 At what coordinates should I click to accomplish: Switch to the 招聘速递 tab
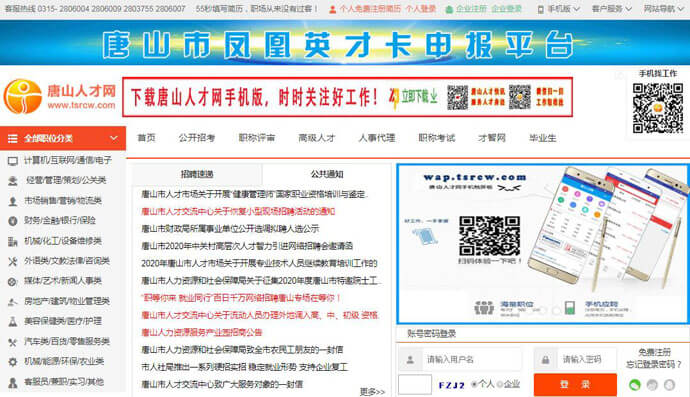[197, 174]
